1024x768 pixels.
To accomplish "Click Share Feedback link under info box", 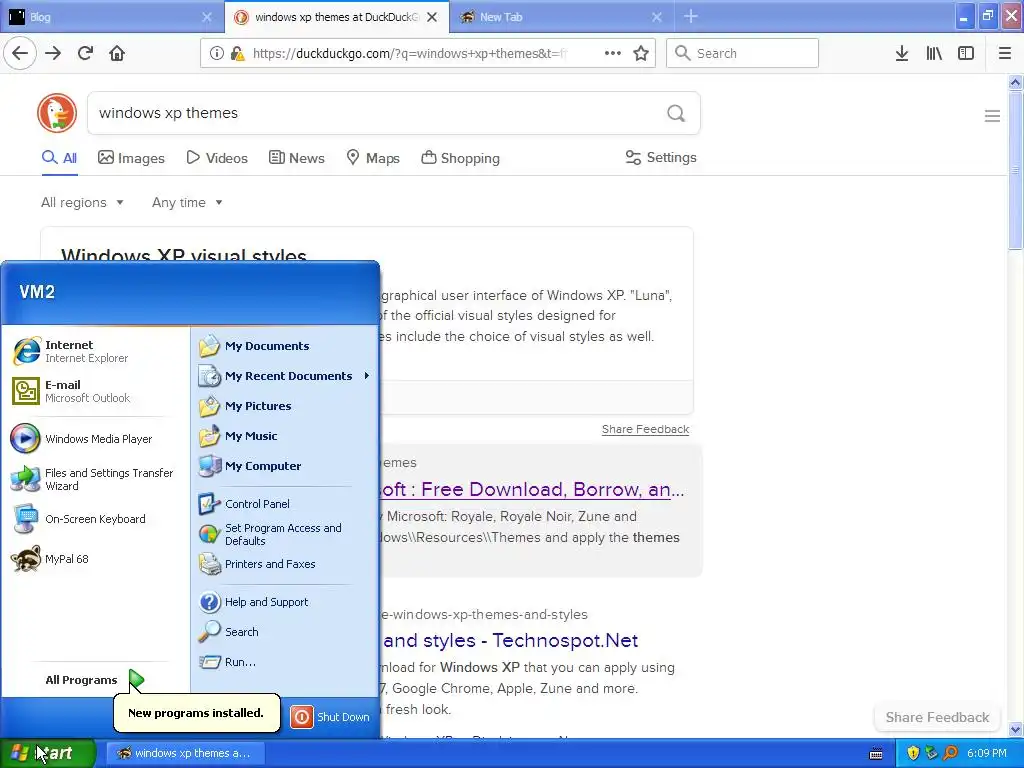I will (645, 429).
